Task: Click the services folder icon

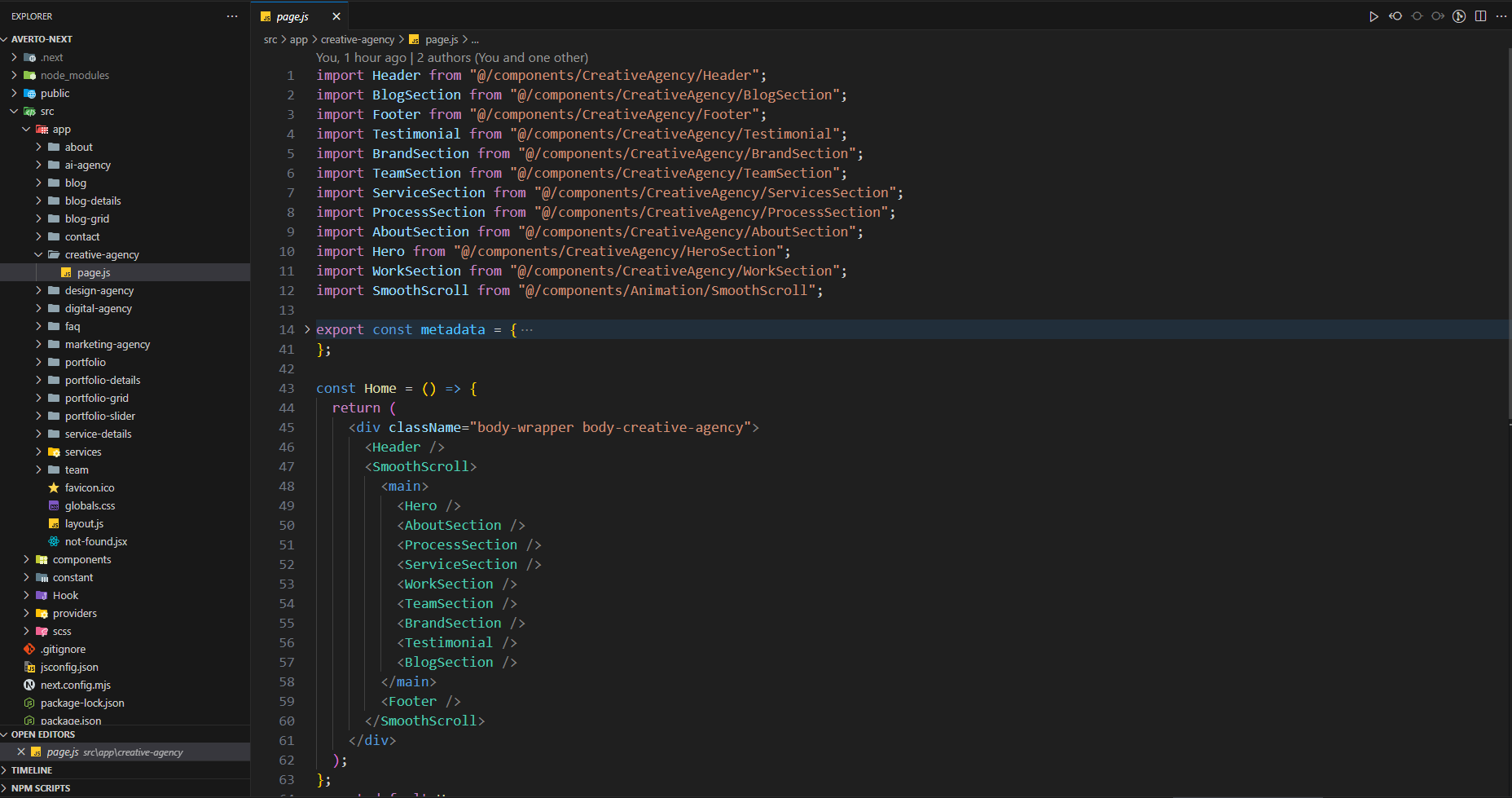Action: tap(54, 452)
